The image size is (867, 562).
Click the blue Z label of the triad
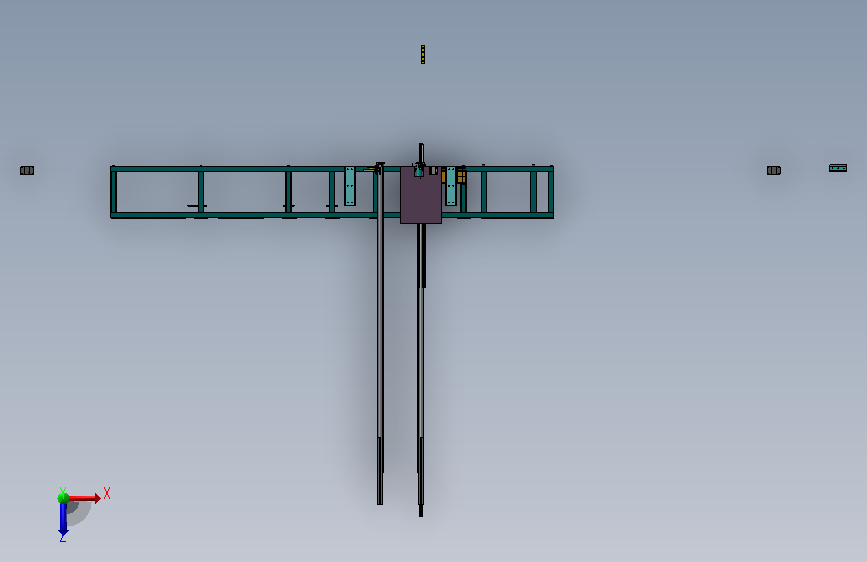(x=63, y=538)
